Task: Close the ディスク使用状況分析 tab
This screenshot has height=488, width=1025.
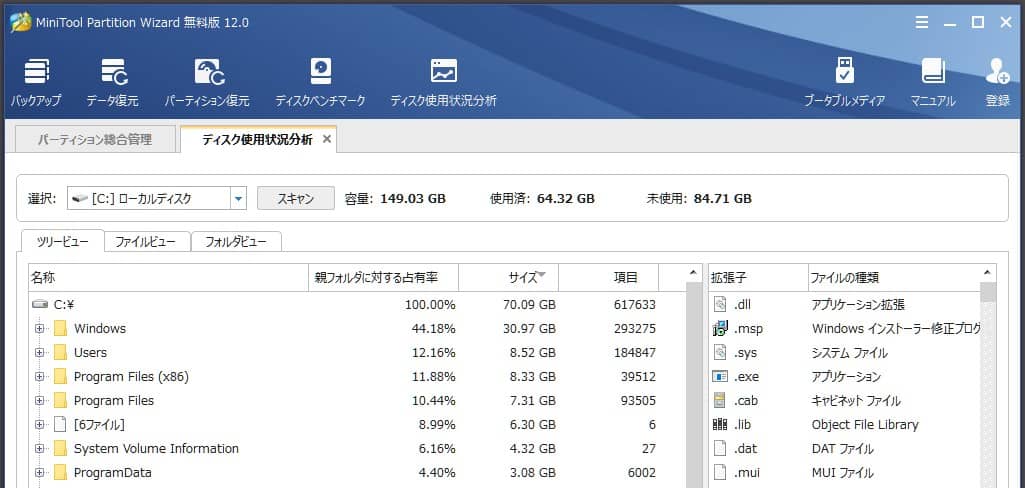Action: click(x=327, y=139)
